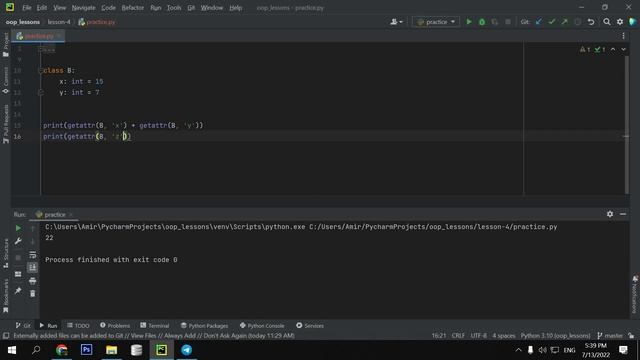Open the Code With Me user dropdown

click(396, 22)
